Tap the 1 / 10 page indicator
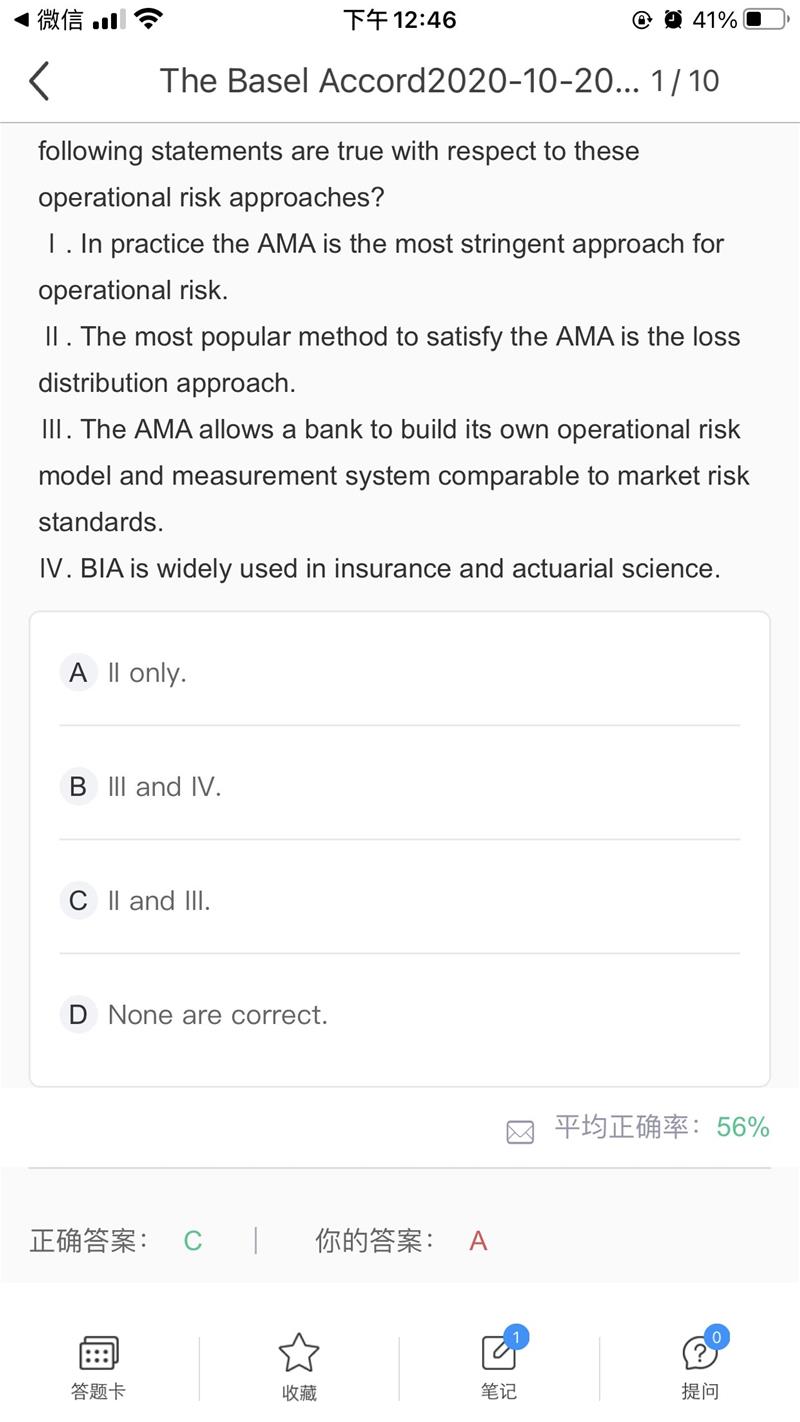 click(685, 81)
